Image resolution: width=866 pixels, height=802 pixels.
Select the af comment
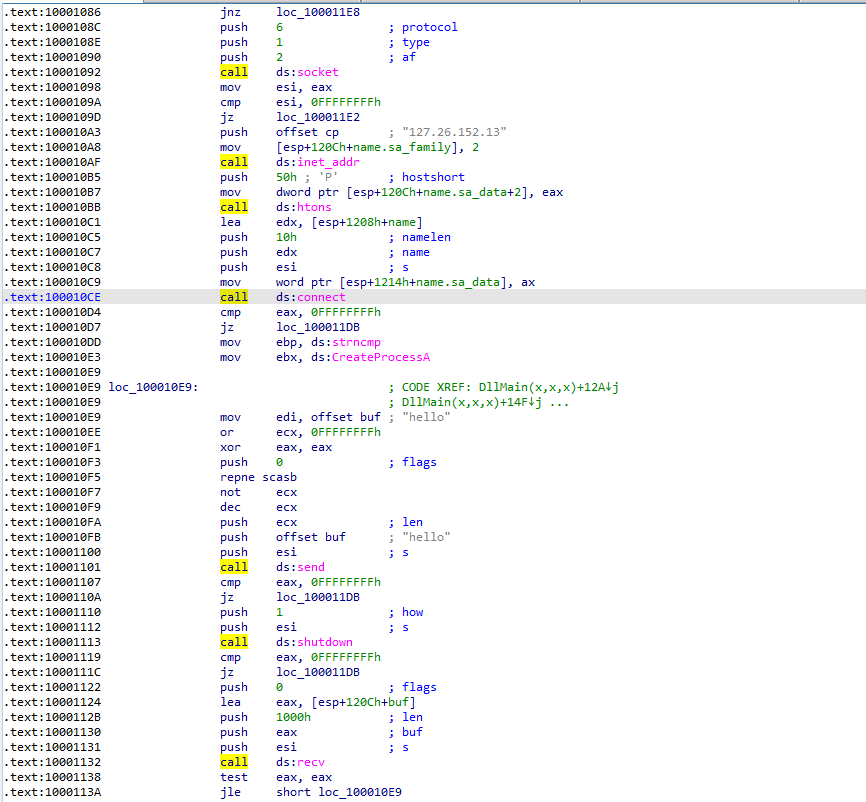409,57
